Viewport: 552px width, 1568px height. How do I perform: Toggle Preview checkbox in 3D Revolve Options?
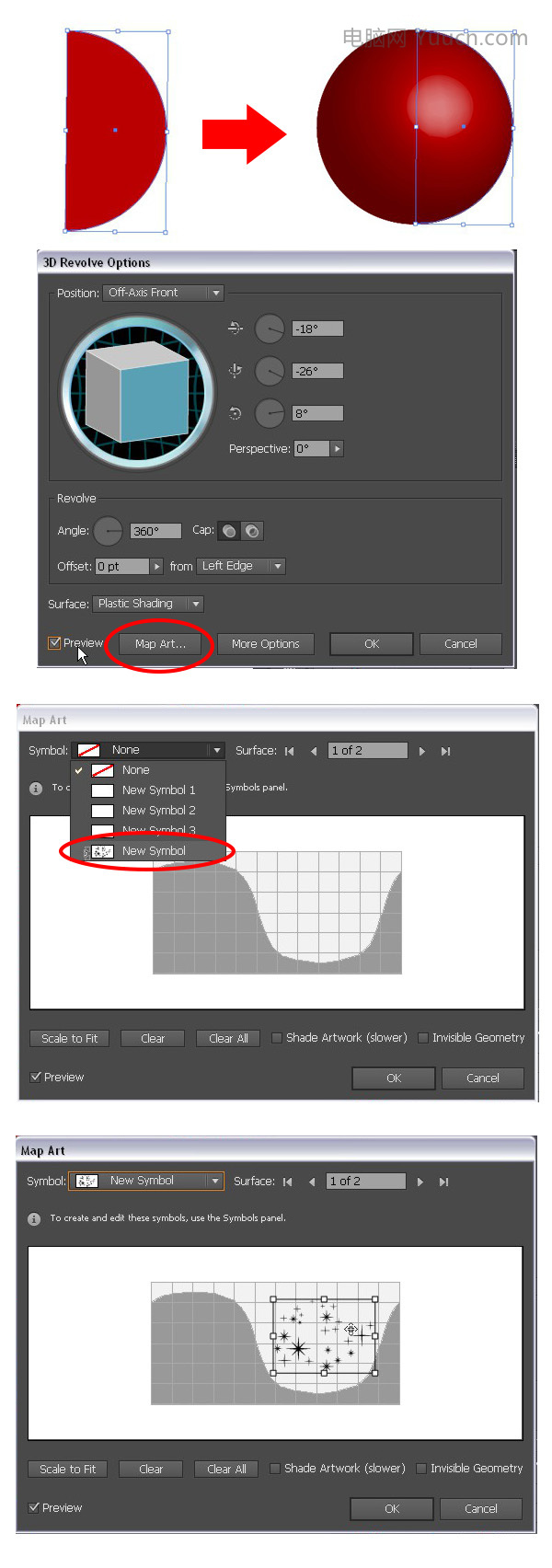pos(54,643)
